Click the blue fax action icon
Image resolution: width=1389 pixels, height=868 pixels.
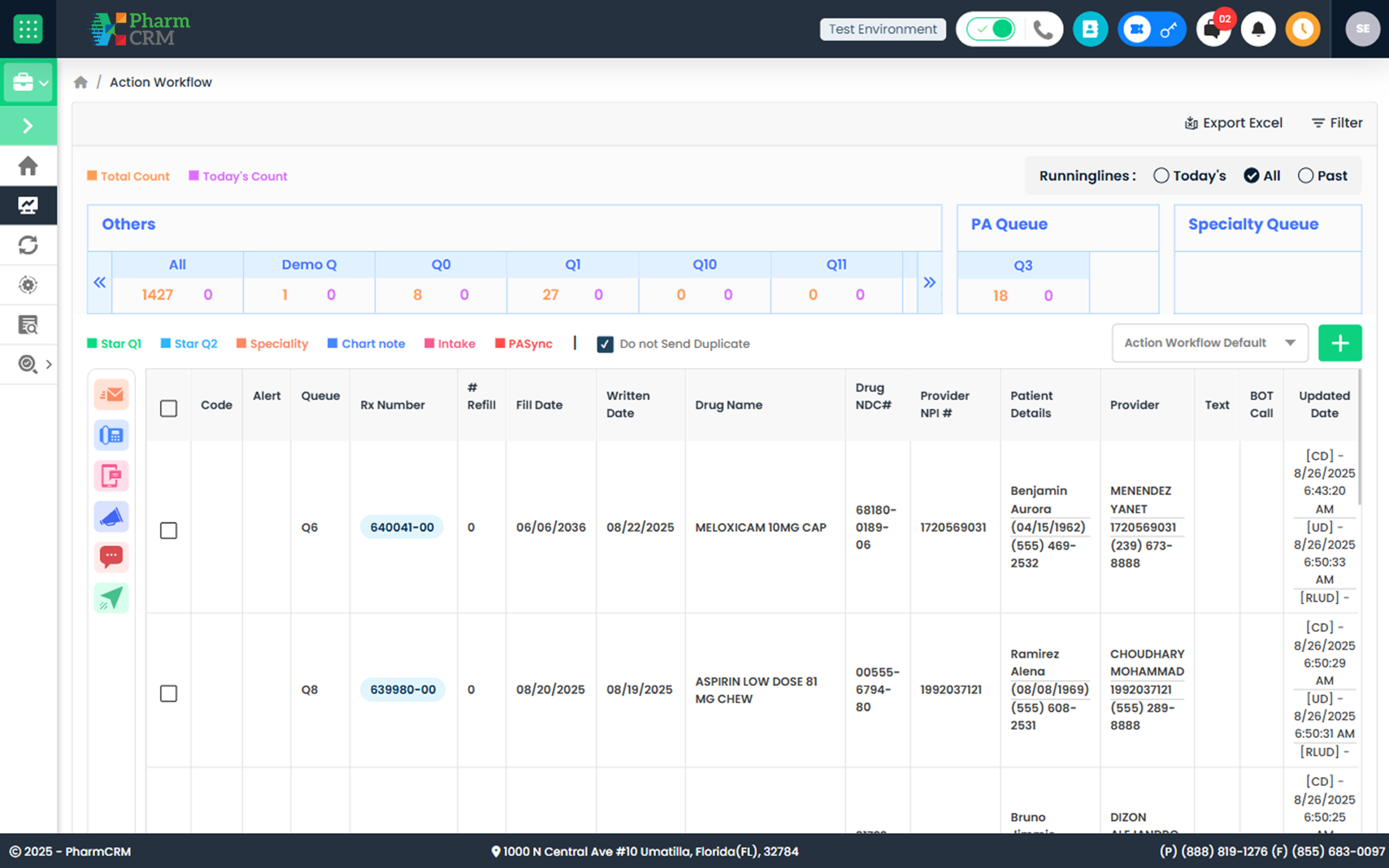(111, 435)
